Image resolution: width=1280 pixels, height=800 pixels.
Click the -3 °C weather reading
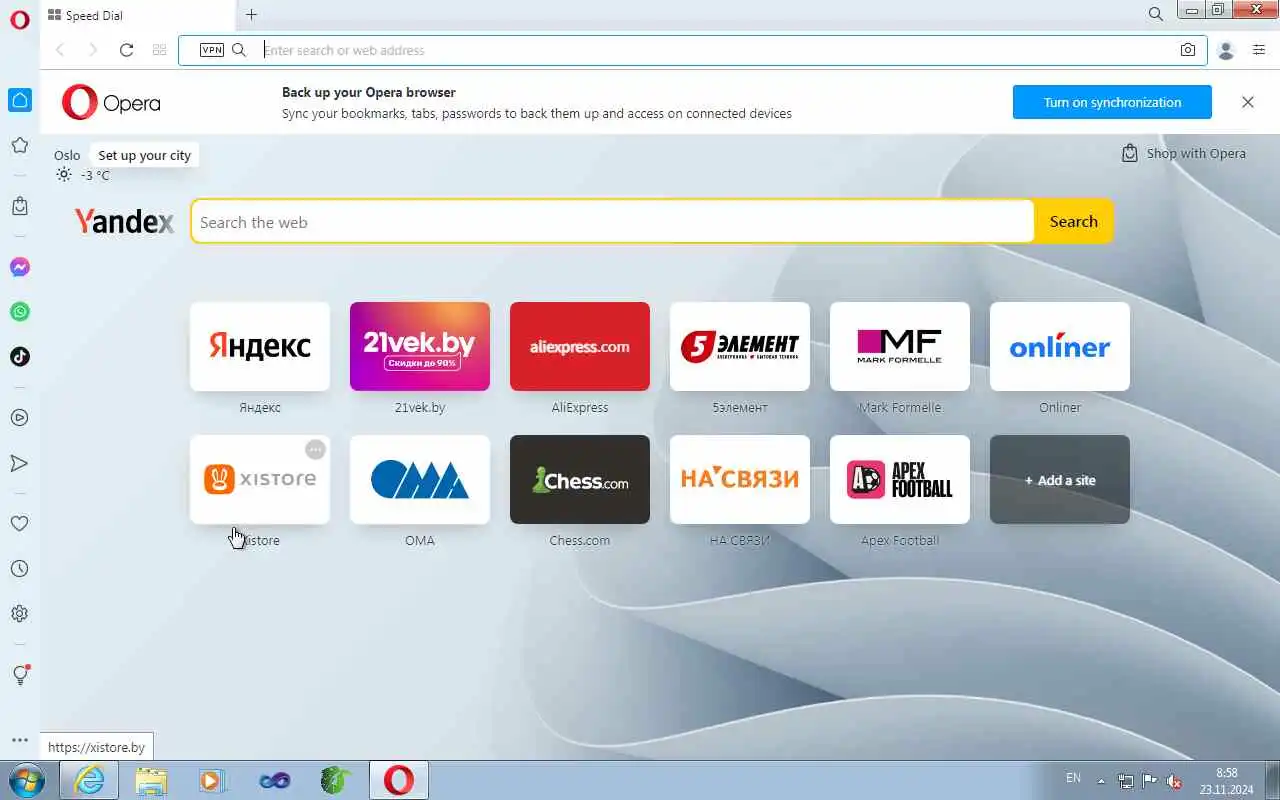pyautogui.click(x=95, y=175)
